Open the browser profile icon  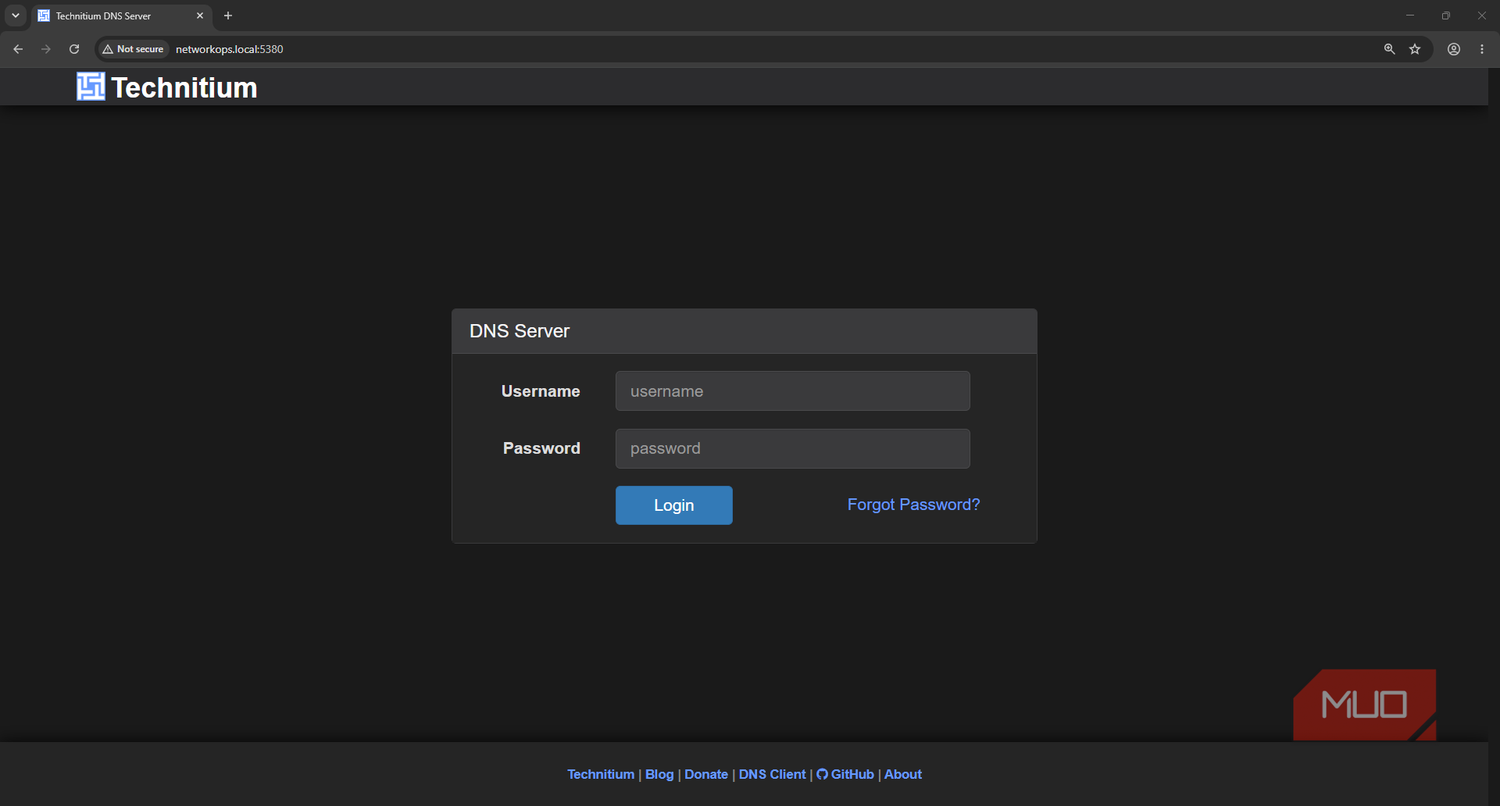pos(1454,49)
